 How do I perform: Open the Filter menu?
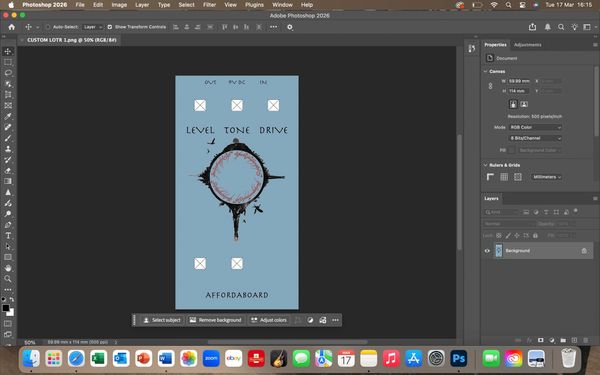(209, 5)
